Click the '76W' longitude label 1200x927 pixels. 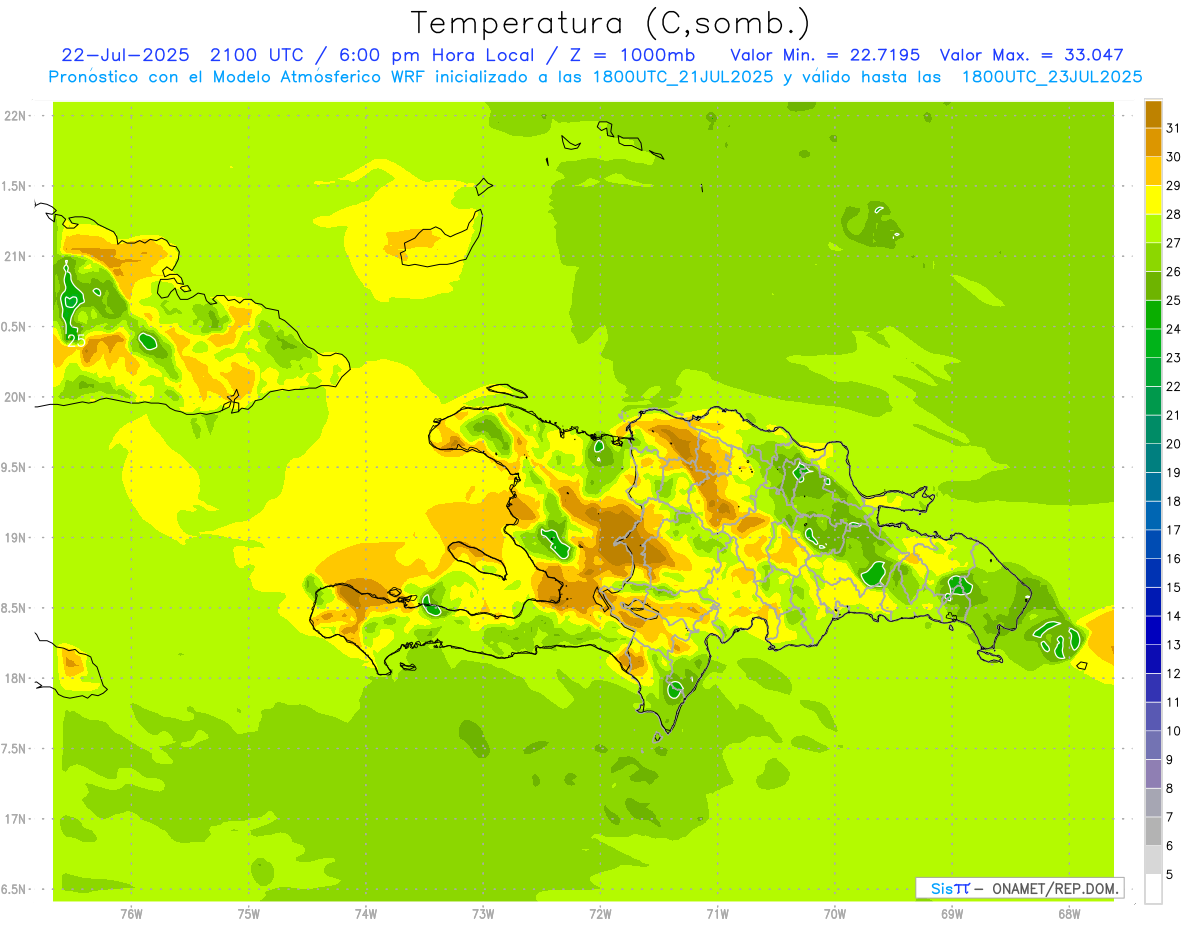click(131, 913)
